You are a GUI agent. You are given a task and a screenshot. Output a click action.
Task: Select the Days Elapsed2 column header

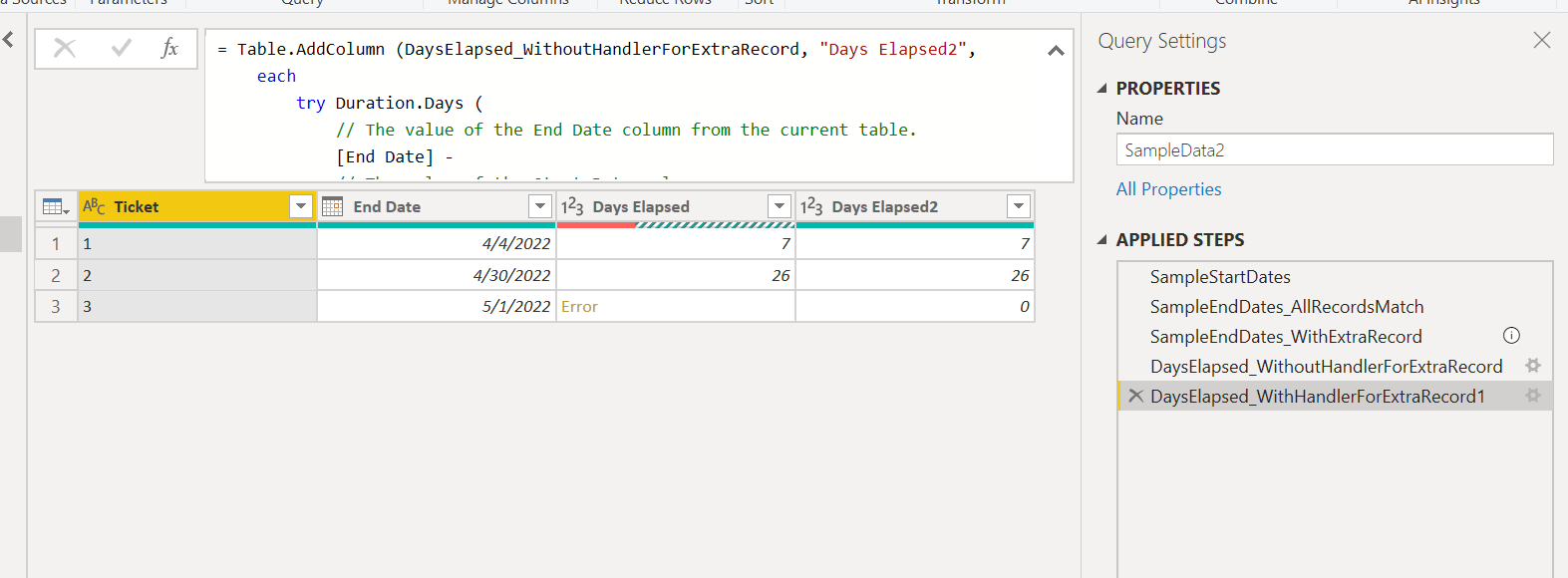[915, 206]
